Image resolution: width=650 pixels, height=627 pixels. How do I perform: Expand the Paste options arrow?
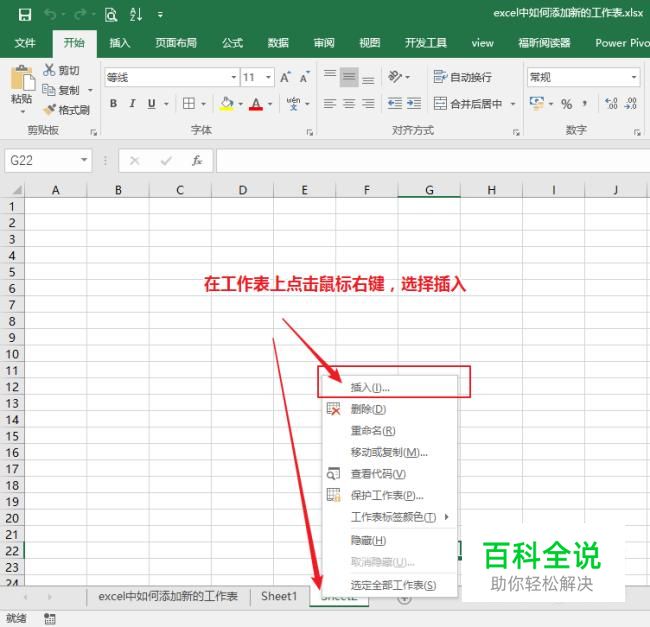pyautogui.click(x=22, y=112)
